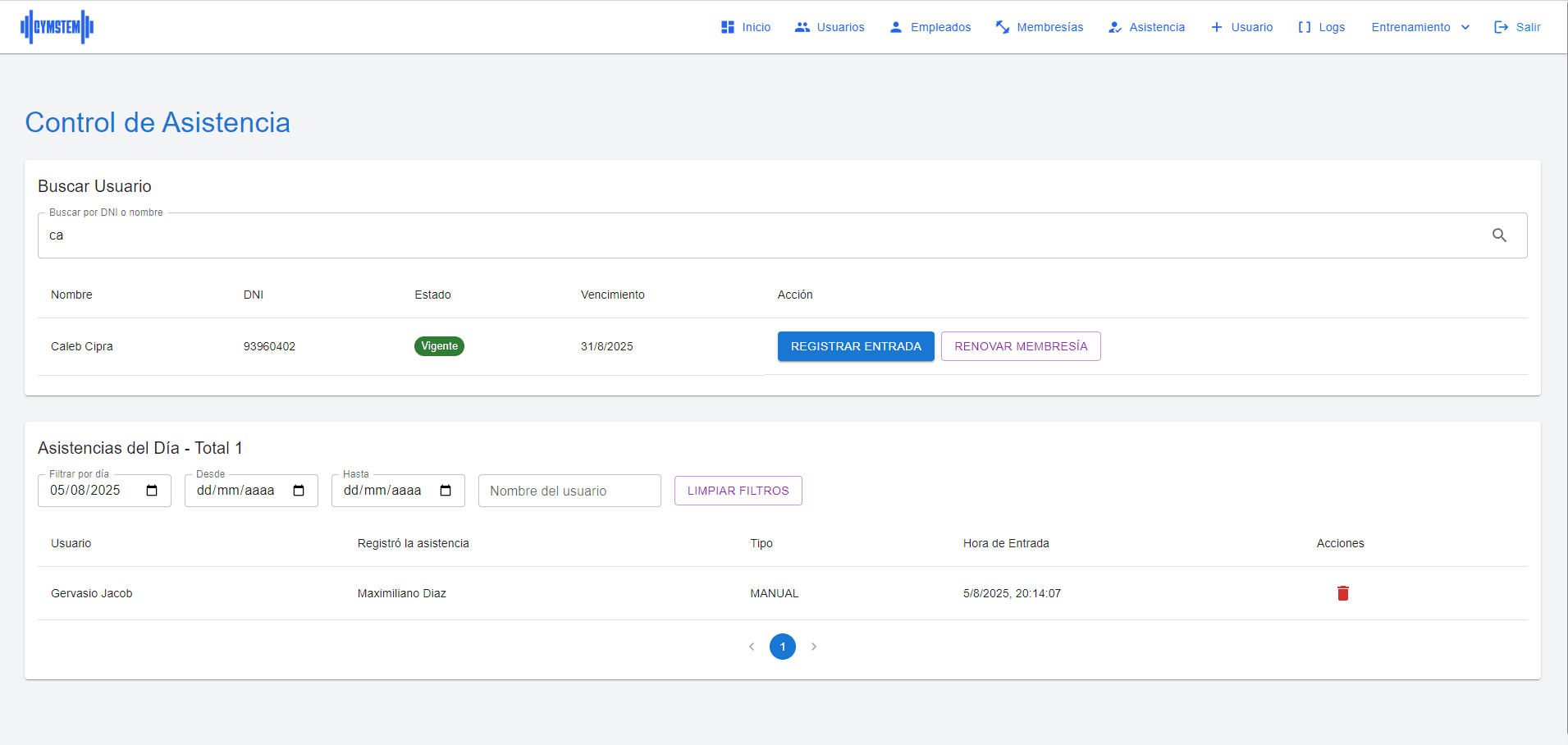The image size is (1568, 745).
Task: Go to next page of attendances
Action: pyautogui.click(x=814, y=647)
